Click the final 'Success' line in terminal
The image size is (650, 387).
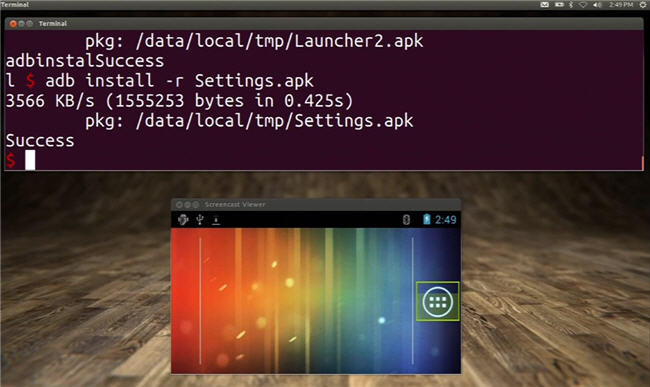pos(40,140)
